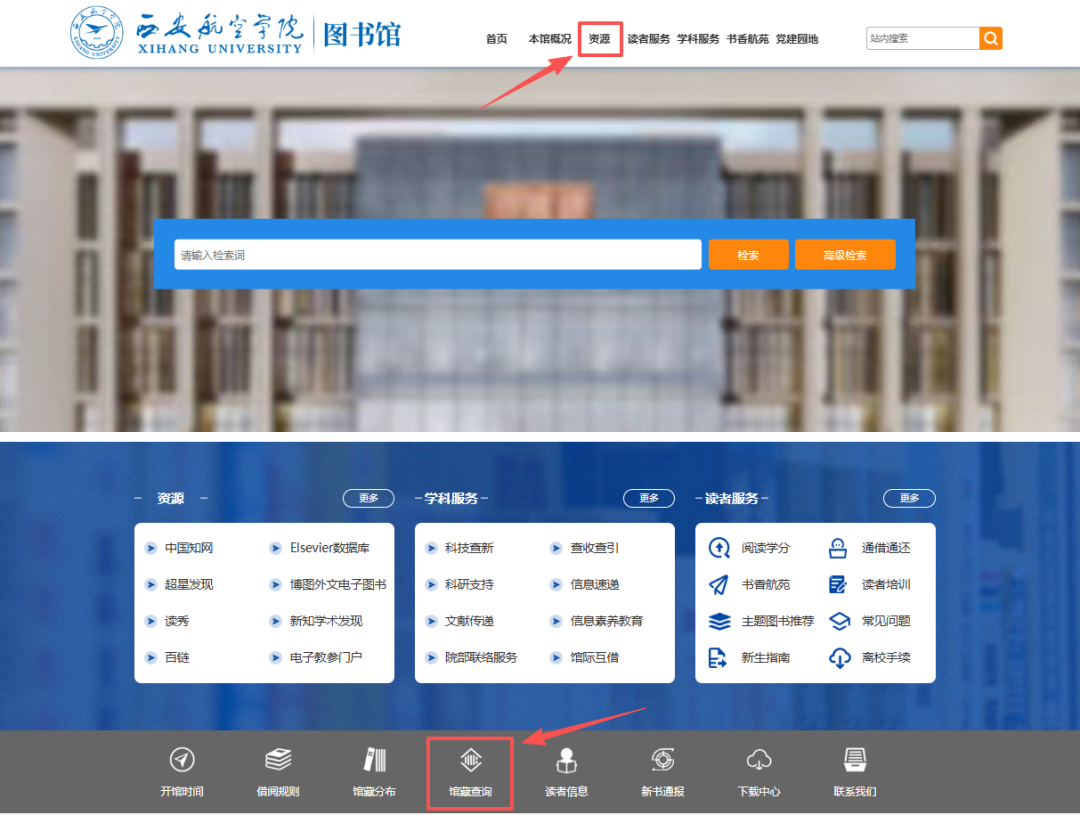Expand 更多 under the 学科服务 section
The height and width of the screenshot is (815, 1080).
point(648,498)
